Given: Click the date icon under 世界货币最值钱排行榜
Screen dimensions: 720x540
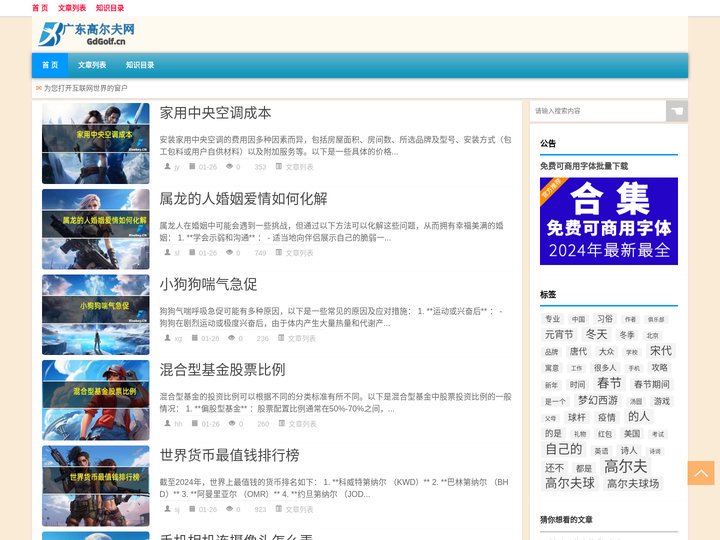Looking at the screenshot, I should (x=192, y=509).
